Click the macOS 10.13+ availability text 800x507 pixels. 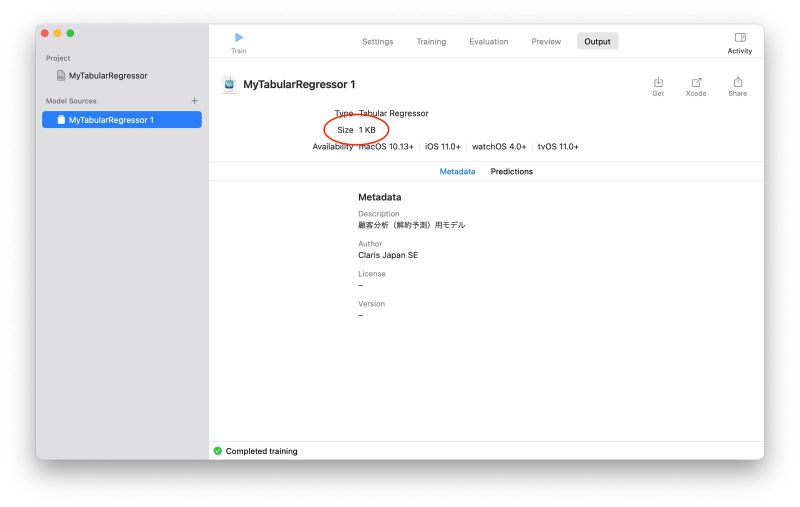386,146
